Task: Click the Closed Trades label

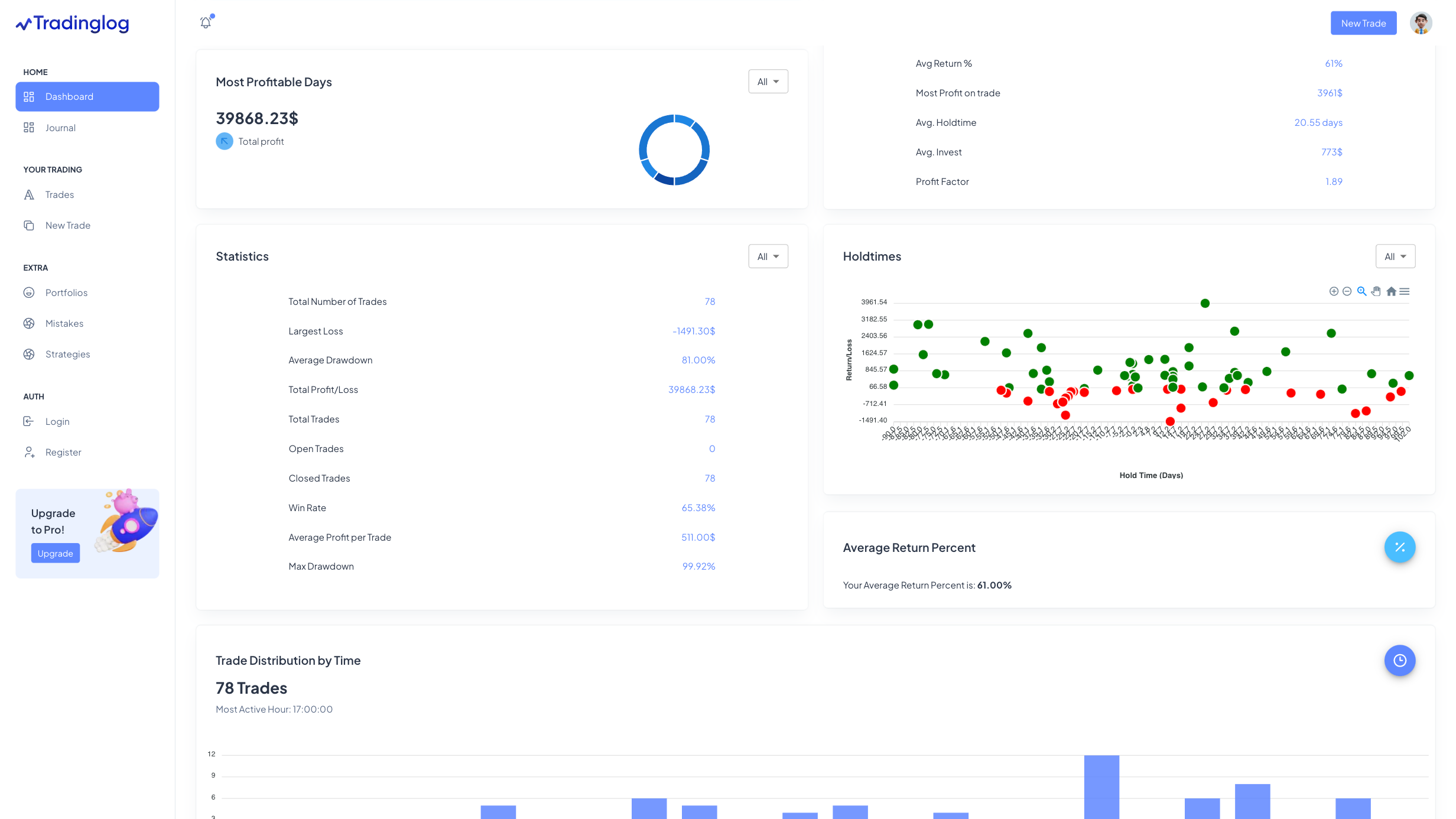Action: [319, 478]
